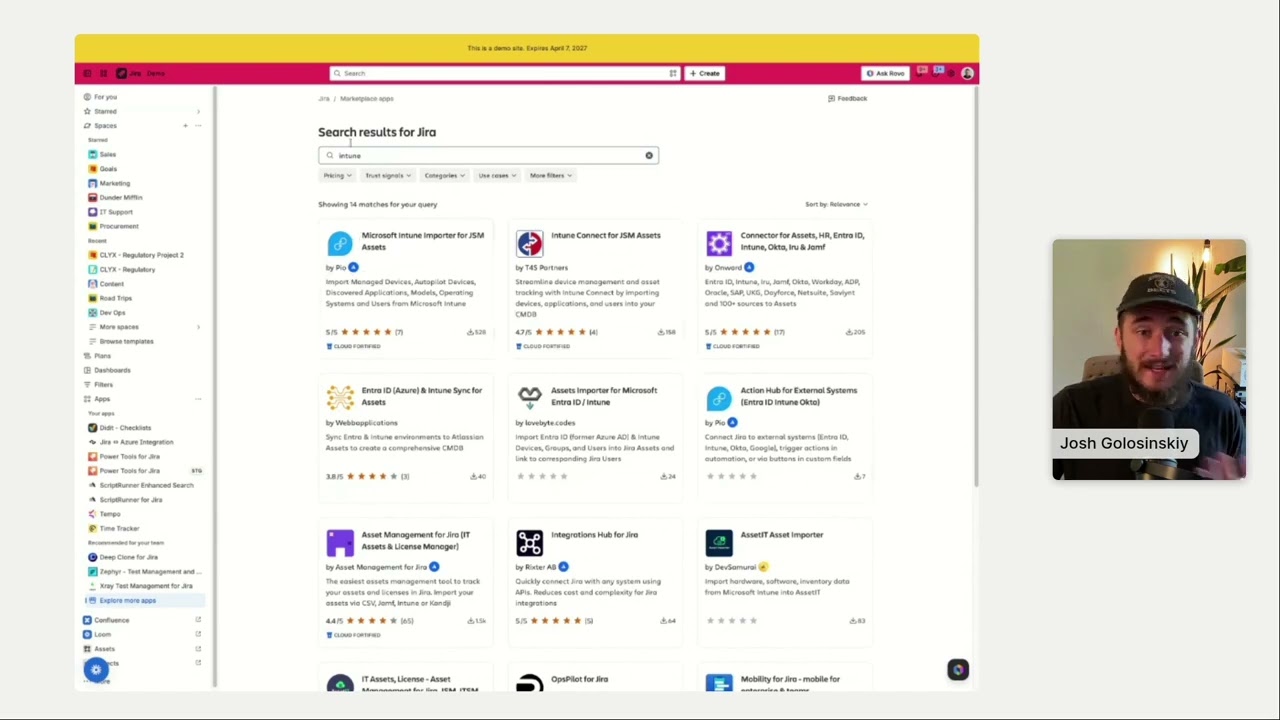
Task: Open the settings gear in header
Action: pyautogui.click(x=953, y=73)
